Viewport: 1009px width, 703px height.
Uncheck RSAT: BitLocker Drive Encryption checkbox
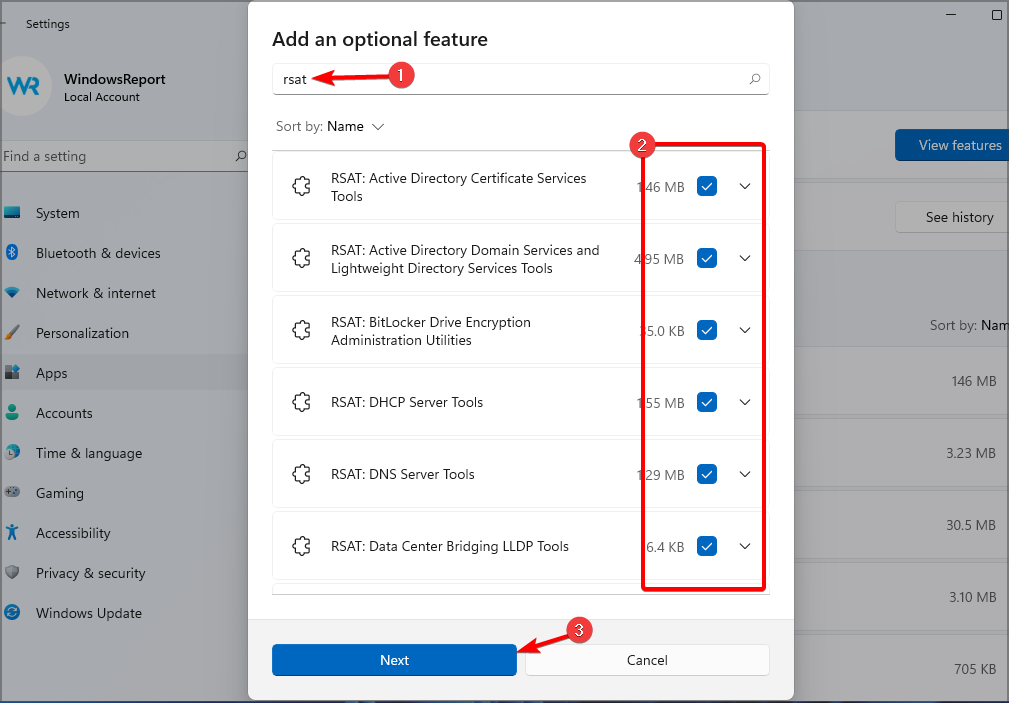707,330
